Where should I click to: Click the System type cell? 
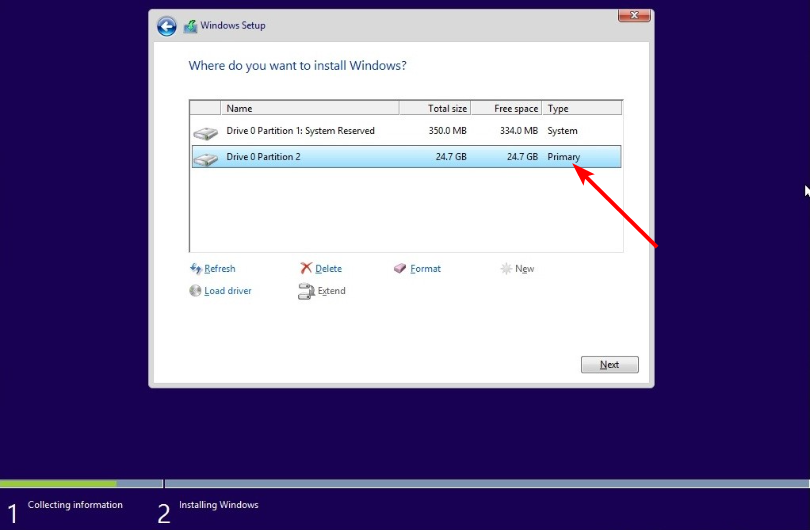pyautogui.click(x=563, y=131)
